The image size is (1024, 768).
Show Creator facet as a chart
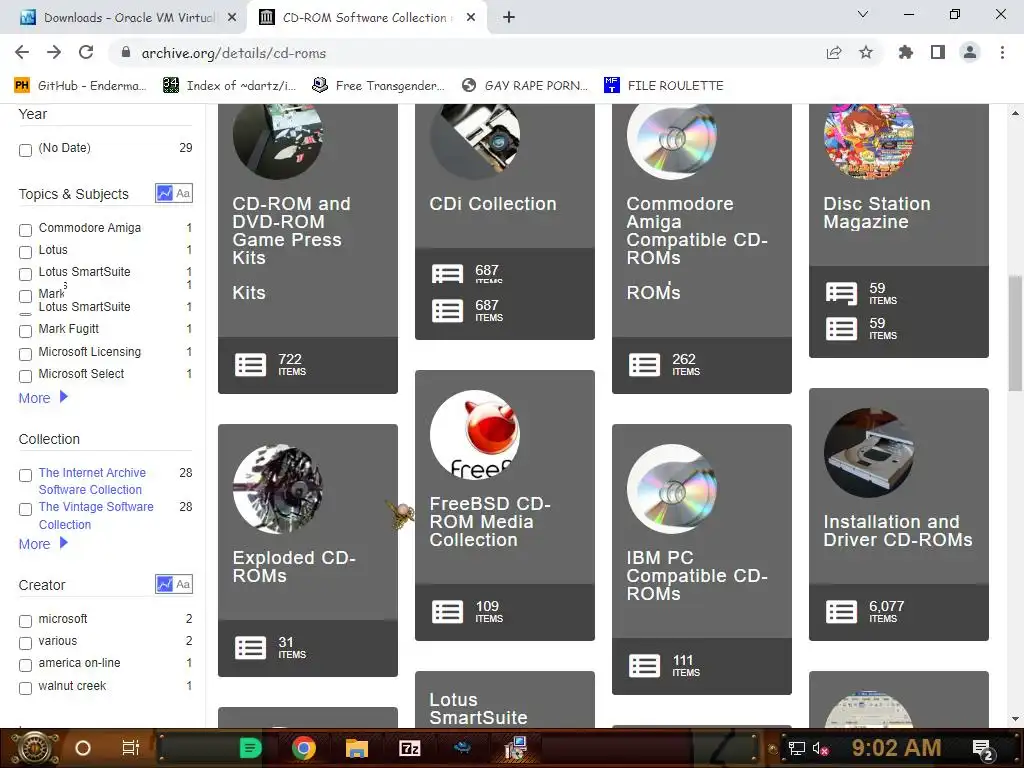pos(165,584)
